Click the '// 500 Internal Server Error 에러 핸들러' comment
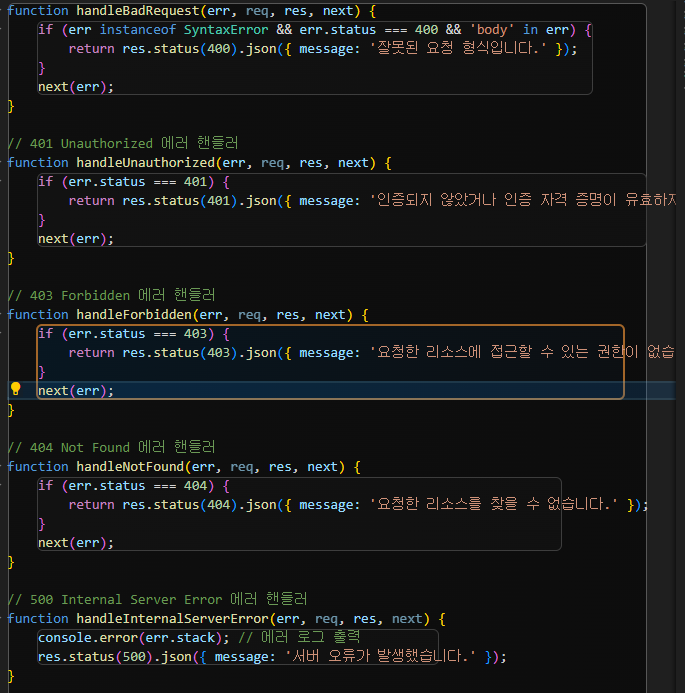The height and width of the screenshot is (693, 685). (157, 599)
